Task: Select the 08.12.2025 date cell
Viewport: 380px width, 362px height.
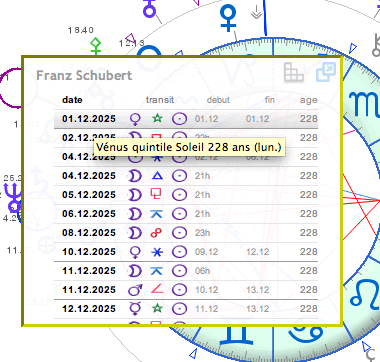Action: click(89, 233)
